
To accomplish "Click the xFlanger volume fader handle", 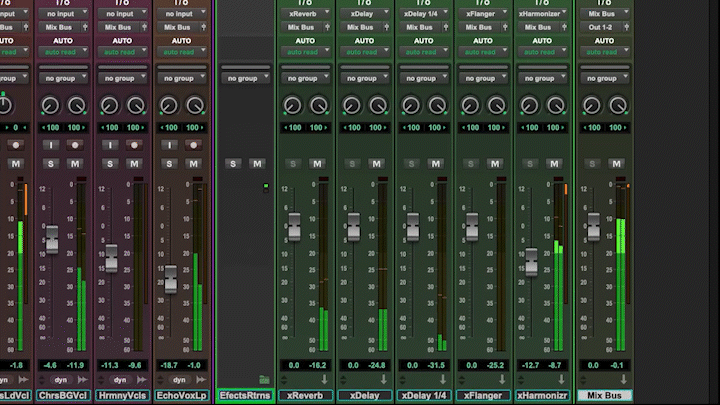I will point(472,226).
